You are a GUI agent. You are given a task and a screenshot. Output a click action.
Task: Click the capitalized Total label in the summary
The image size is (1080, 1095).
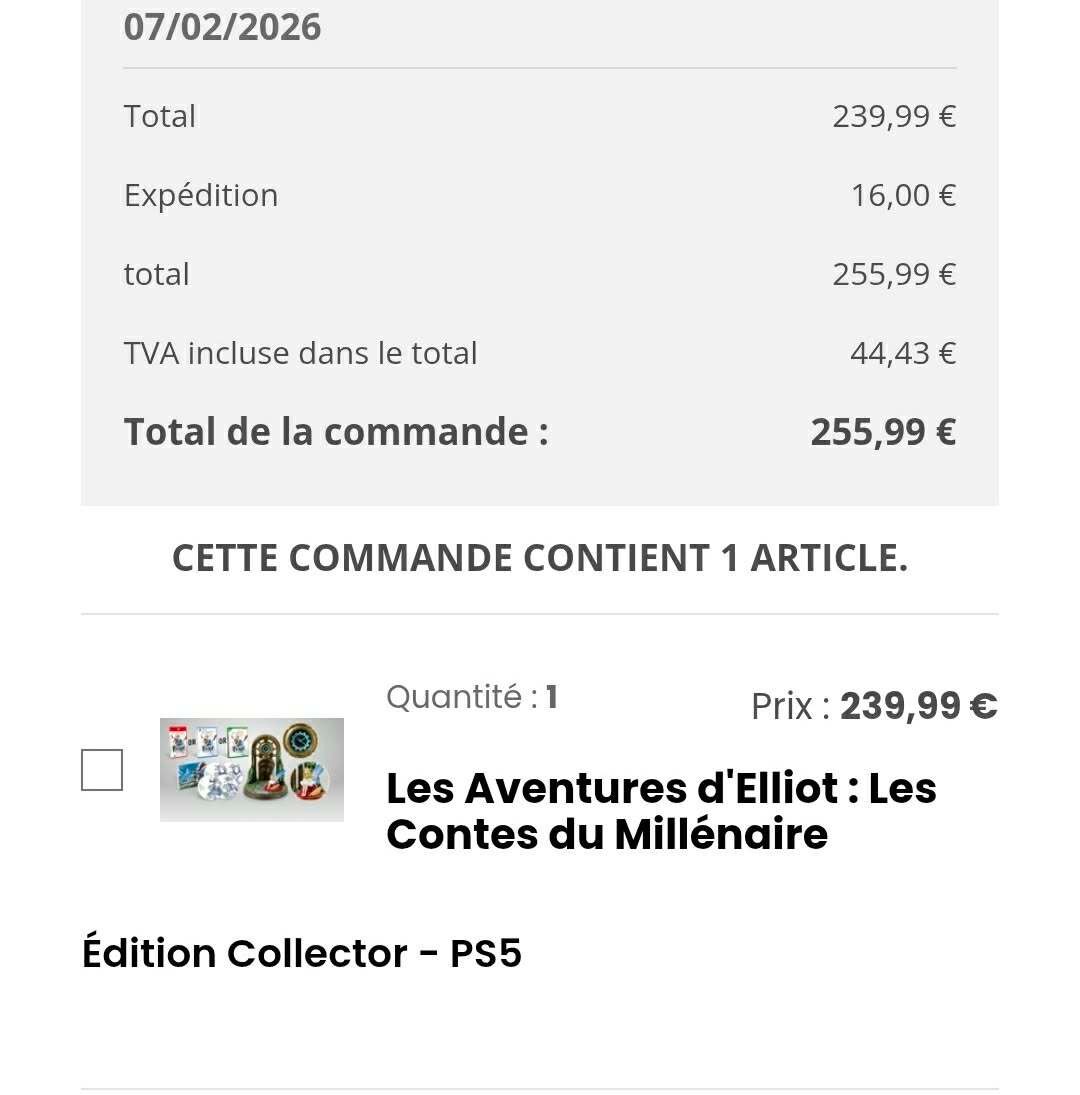160,116
